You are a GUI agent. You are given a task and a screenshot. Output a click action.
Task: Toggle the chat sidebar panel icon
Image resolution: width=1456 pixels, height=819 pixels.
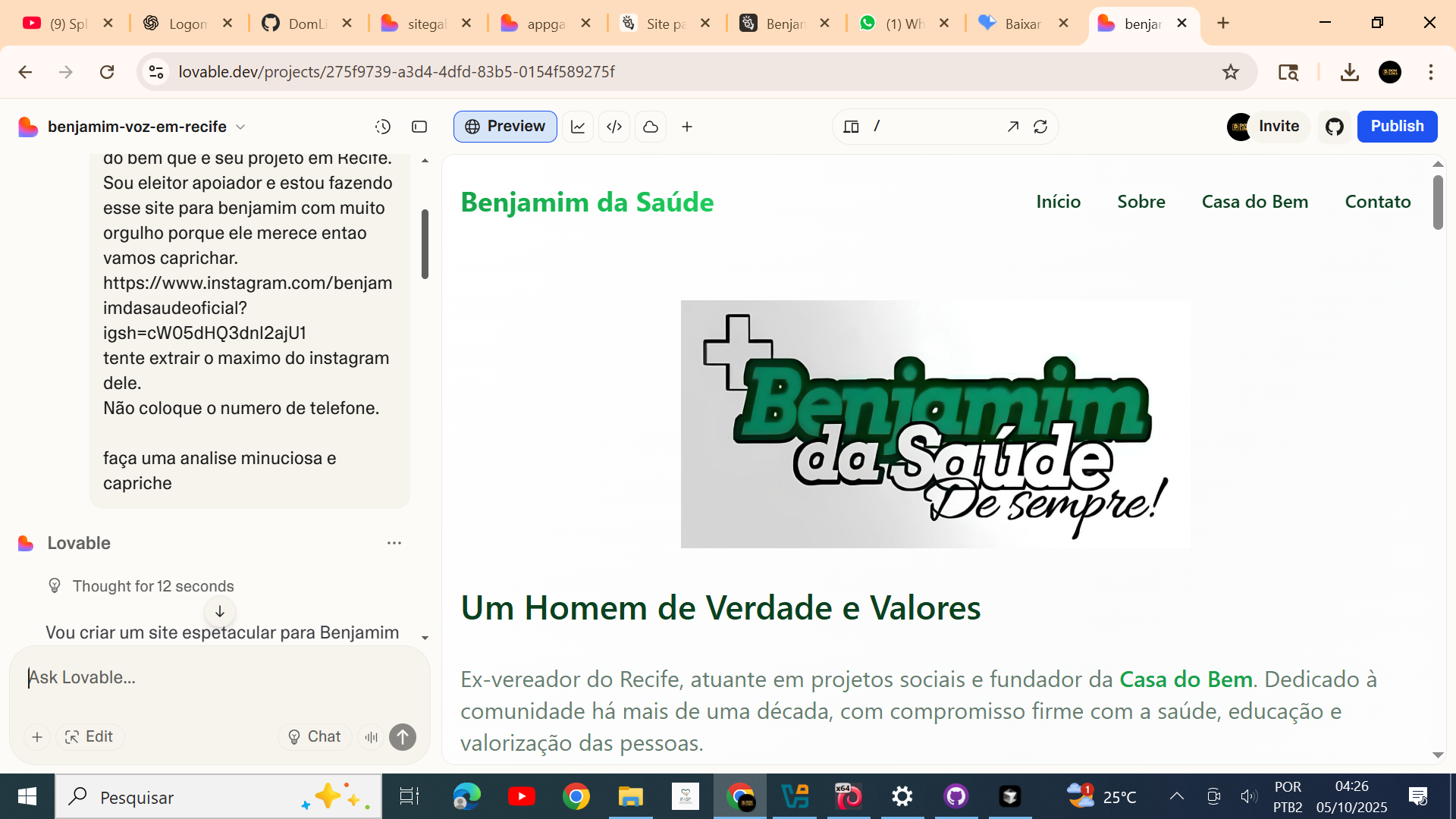pos(419,127)
